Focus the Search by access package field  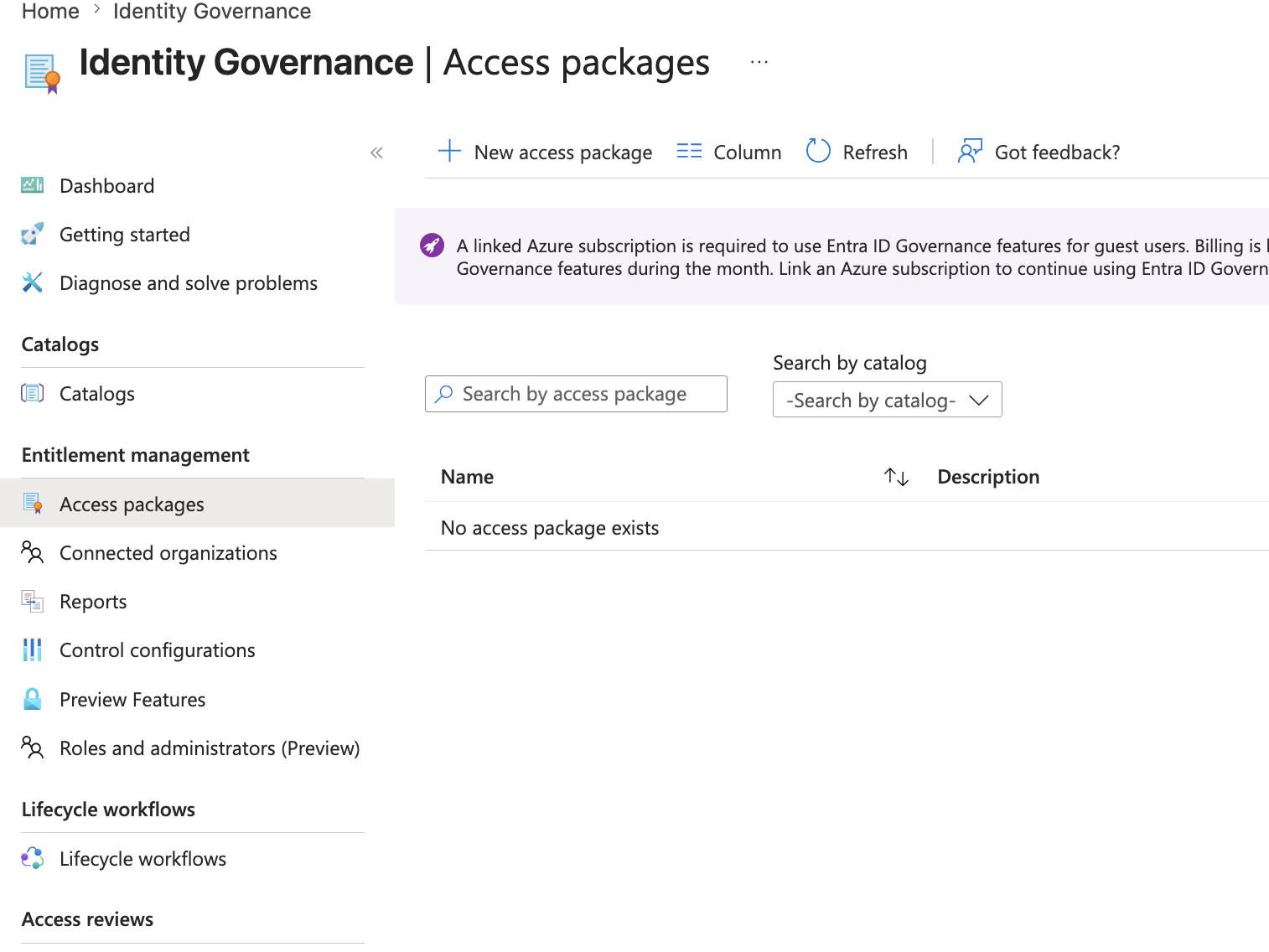(x=576, y=394)
